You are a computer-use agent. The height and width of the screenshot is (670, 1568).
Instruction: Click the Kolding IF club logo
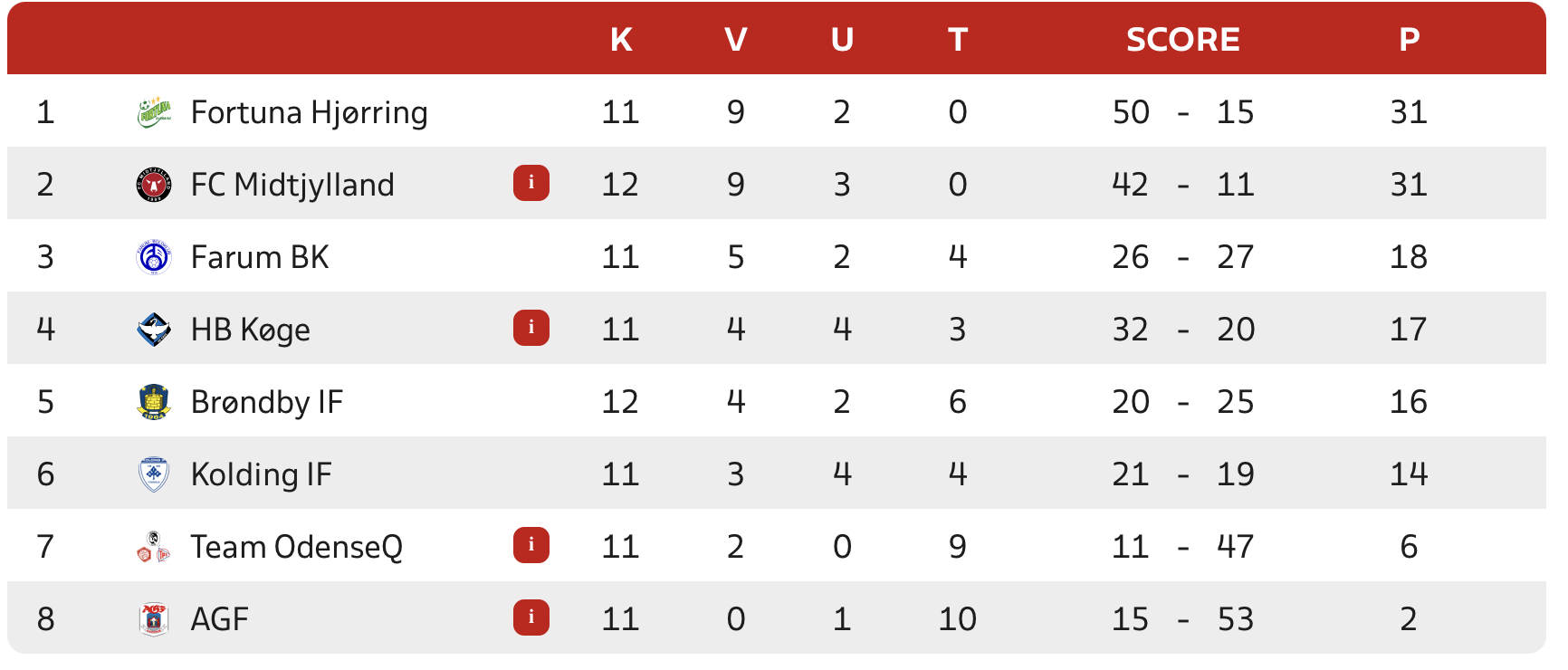[x=154, y=474]
